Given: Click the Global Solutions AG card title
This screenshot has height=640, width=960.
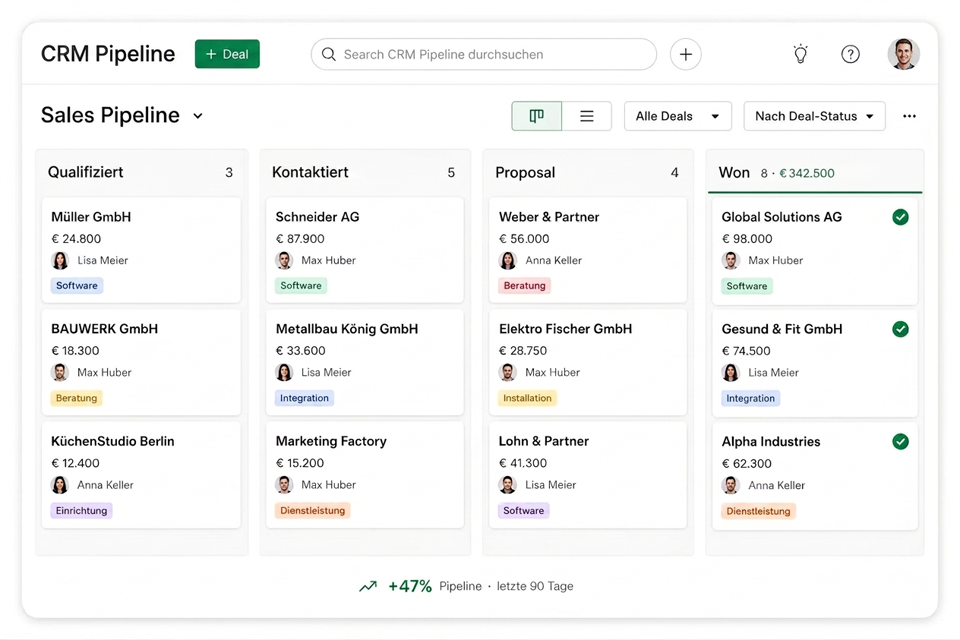Looking at the screenshot, I should pyautogui.click(x=782, y=217).
